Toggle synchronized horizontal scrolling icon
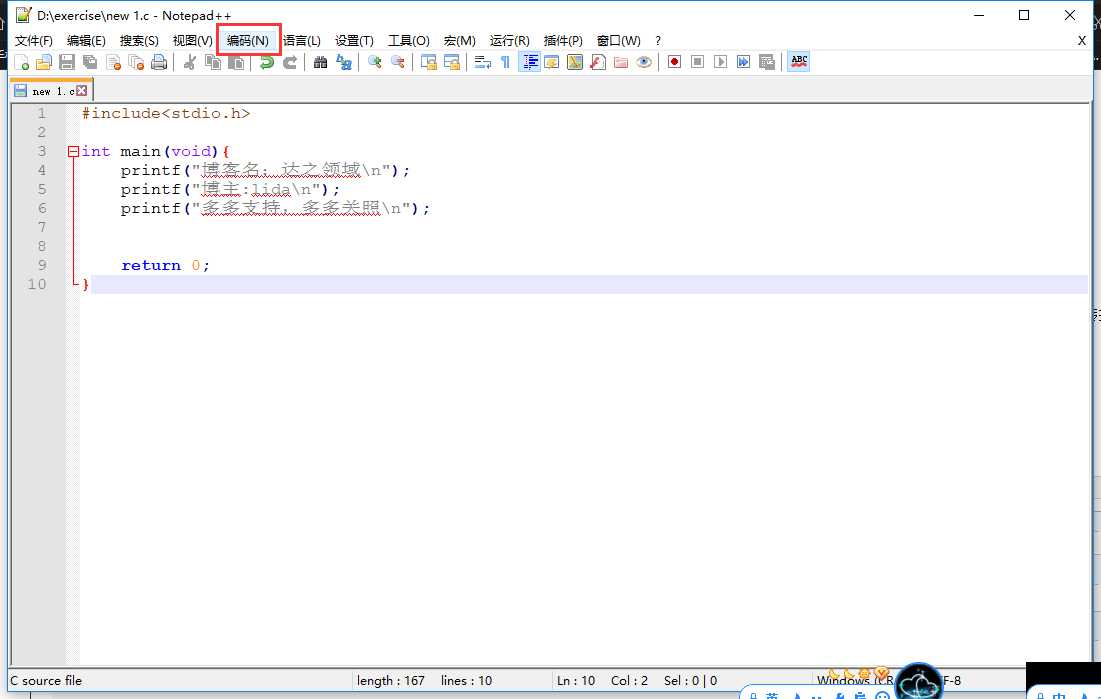 (x=451, y=63)
